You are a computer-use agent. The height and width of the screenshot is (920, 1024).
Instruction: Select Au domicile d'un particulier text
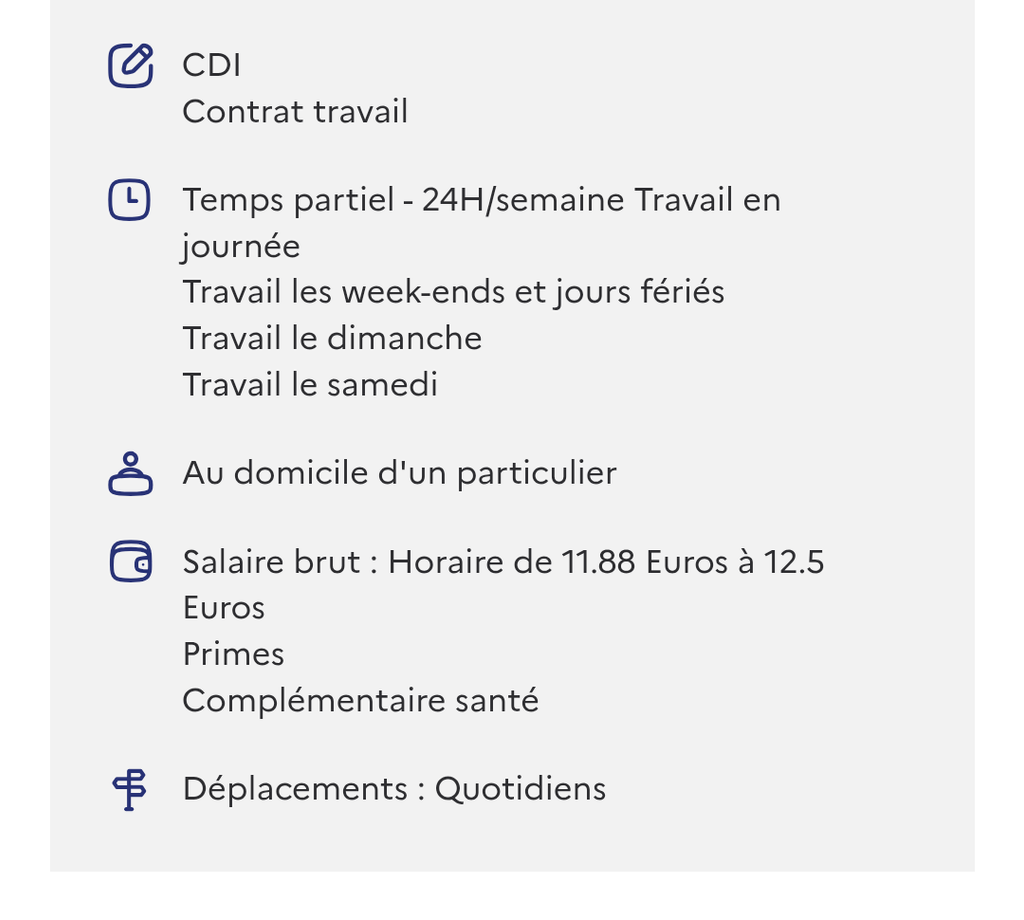(399, 473)
